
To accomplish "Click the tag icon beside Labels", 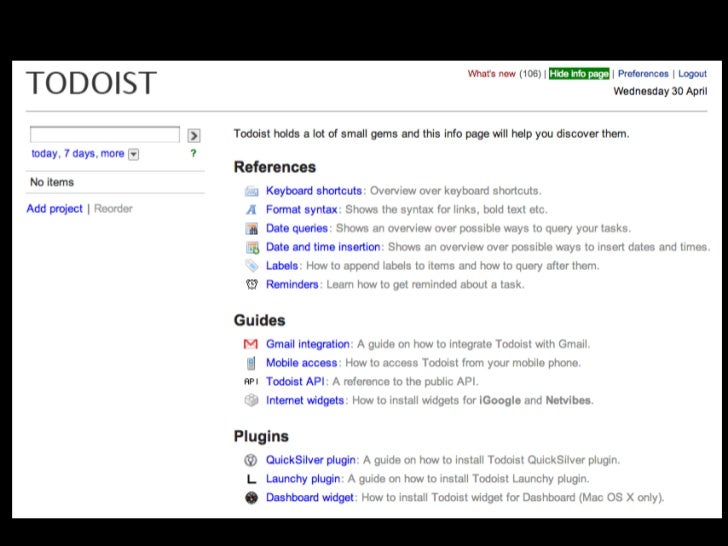I will click(252, 266).
